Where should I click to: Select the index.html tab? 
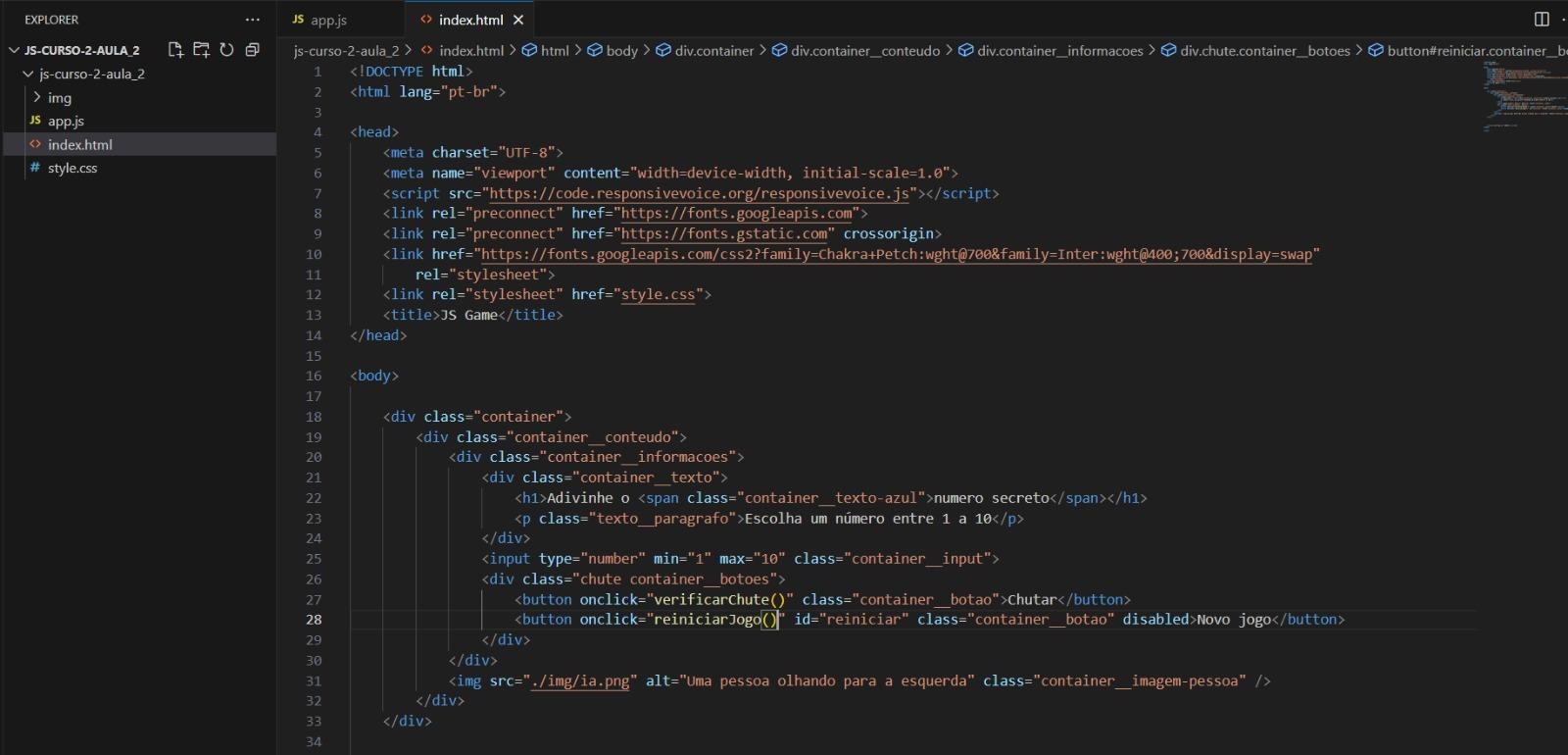click(x=470, y=20)
